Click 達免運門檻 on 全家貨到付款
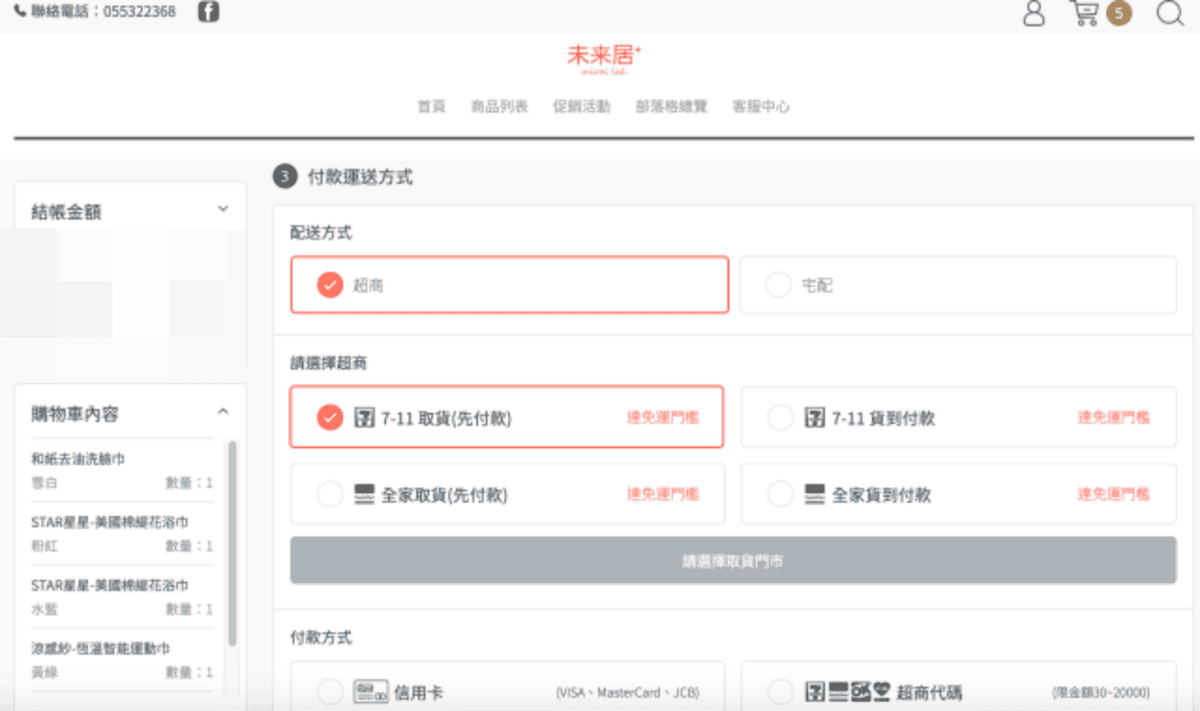This screenshot has height=711, width=1200. pyautogui.click(x=1113, y=494)
